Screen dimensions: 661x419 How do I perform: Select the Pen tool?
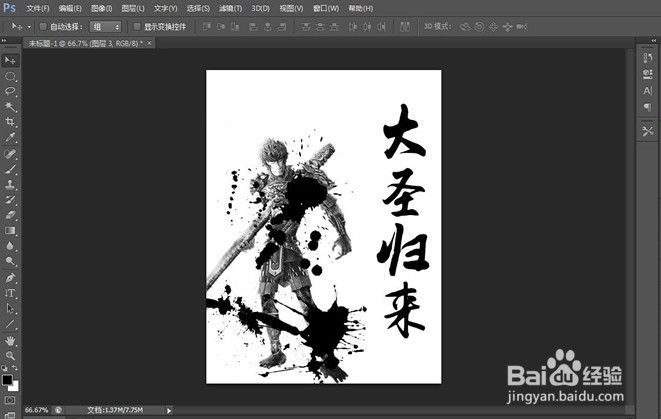[x=10, y=278]
